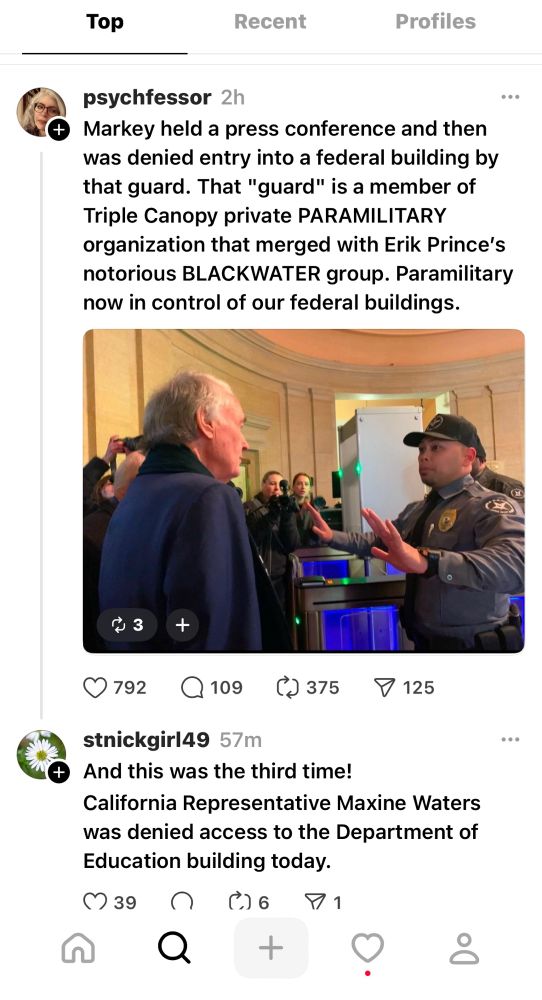Open more options for stnickgirl49's reply
The width and height of the screenshot is (542, 1000).
[510, 740]
